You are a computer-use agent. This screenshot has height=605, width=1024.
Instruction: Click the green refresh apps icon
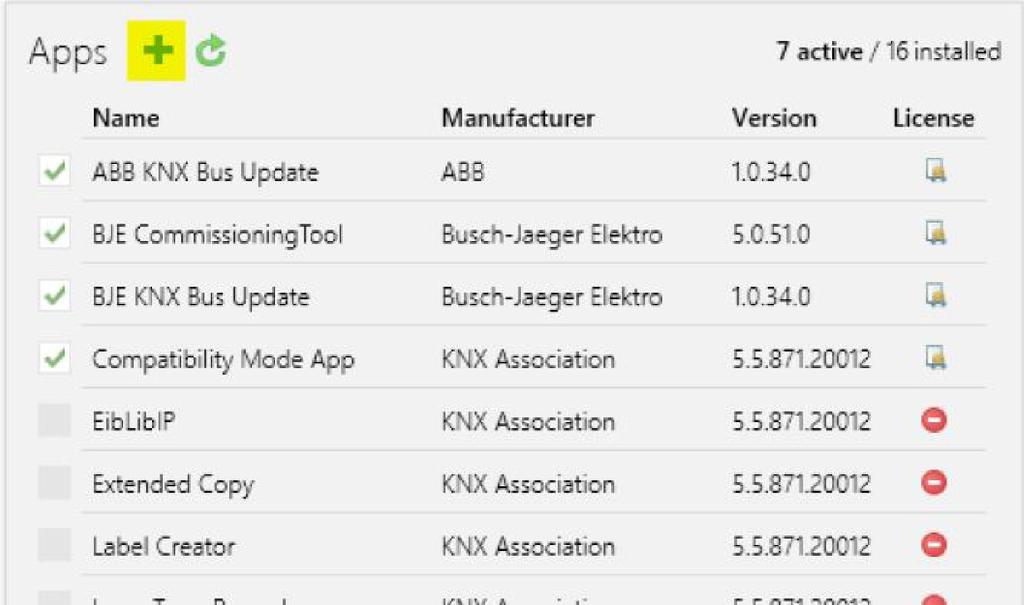click(210, 52)
